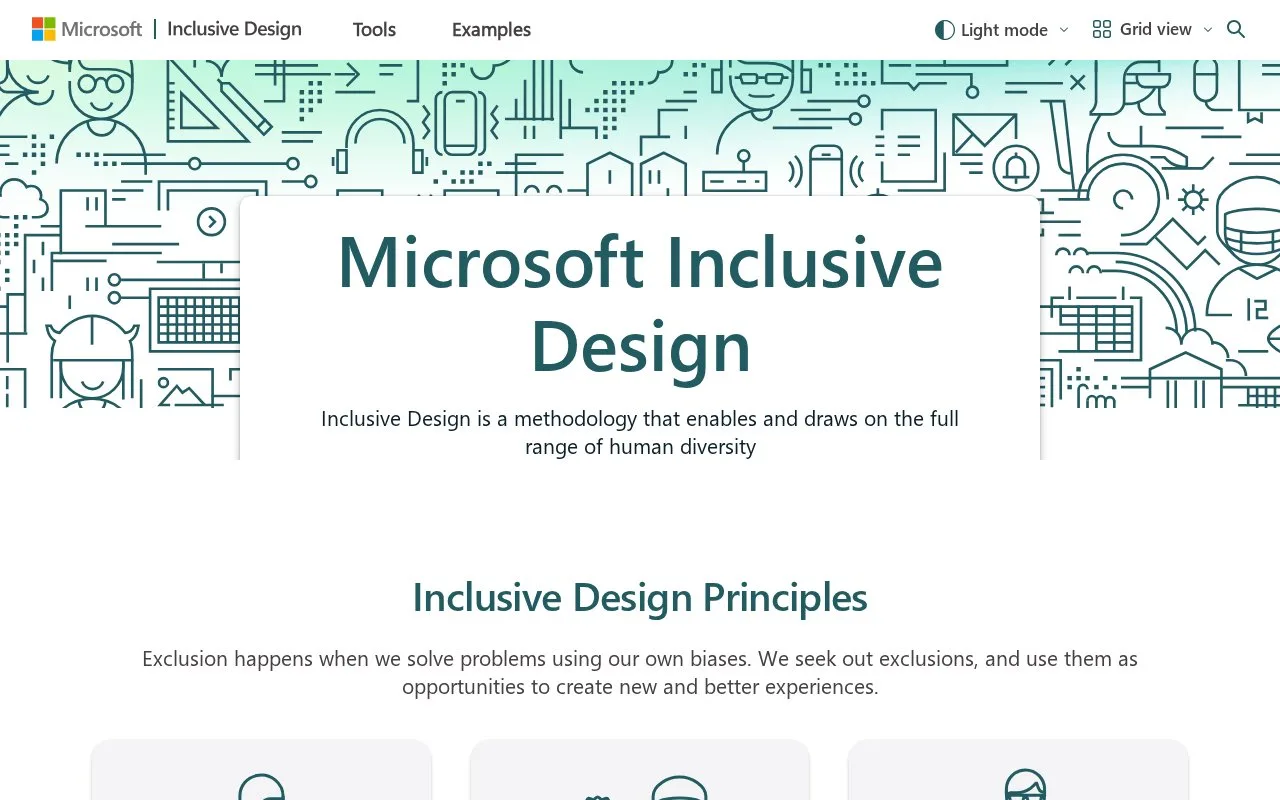Screen dimensions: 1280x800
Task: Click the Light mode half-circle icon
Action: pyautogui.click(x=944, y=30)
